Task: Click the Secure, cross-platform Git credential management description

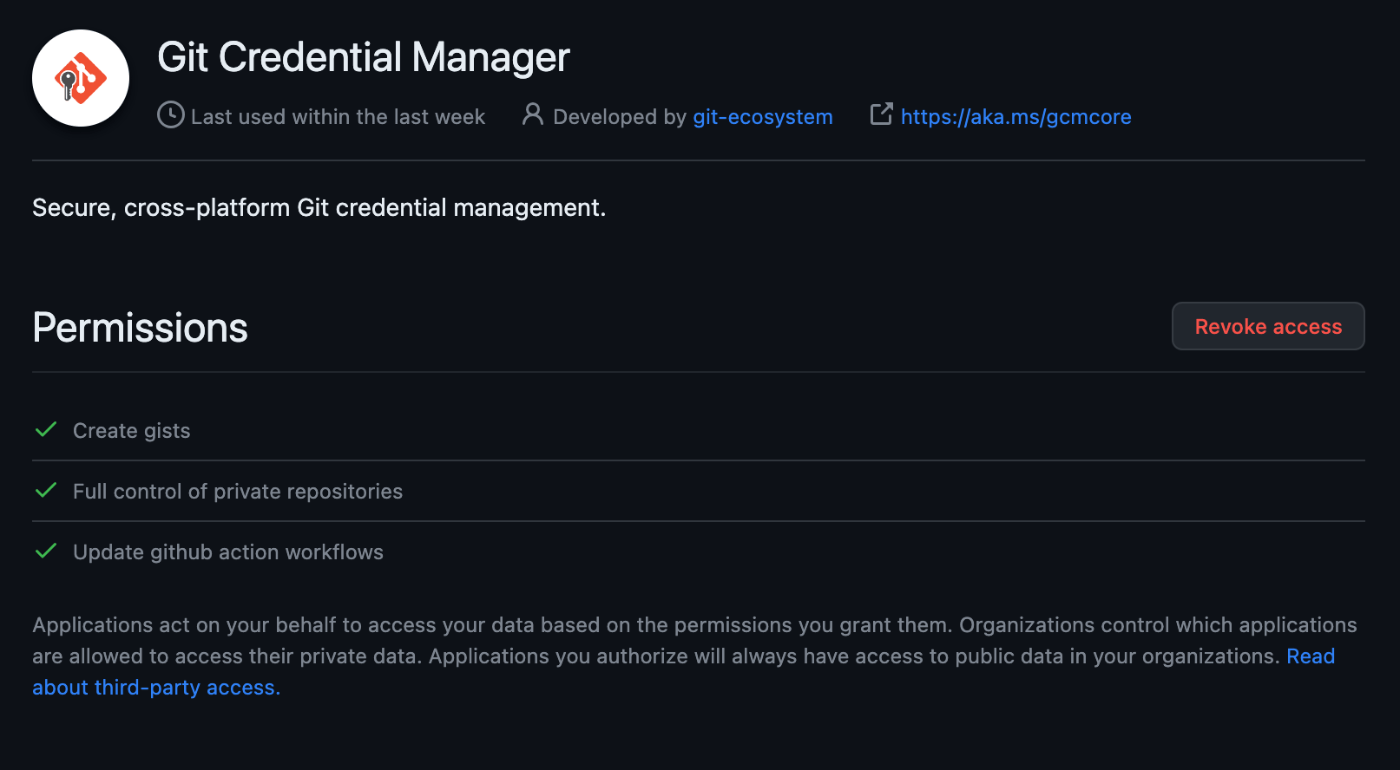Action: click(319, 208)
